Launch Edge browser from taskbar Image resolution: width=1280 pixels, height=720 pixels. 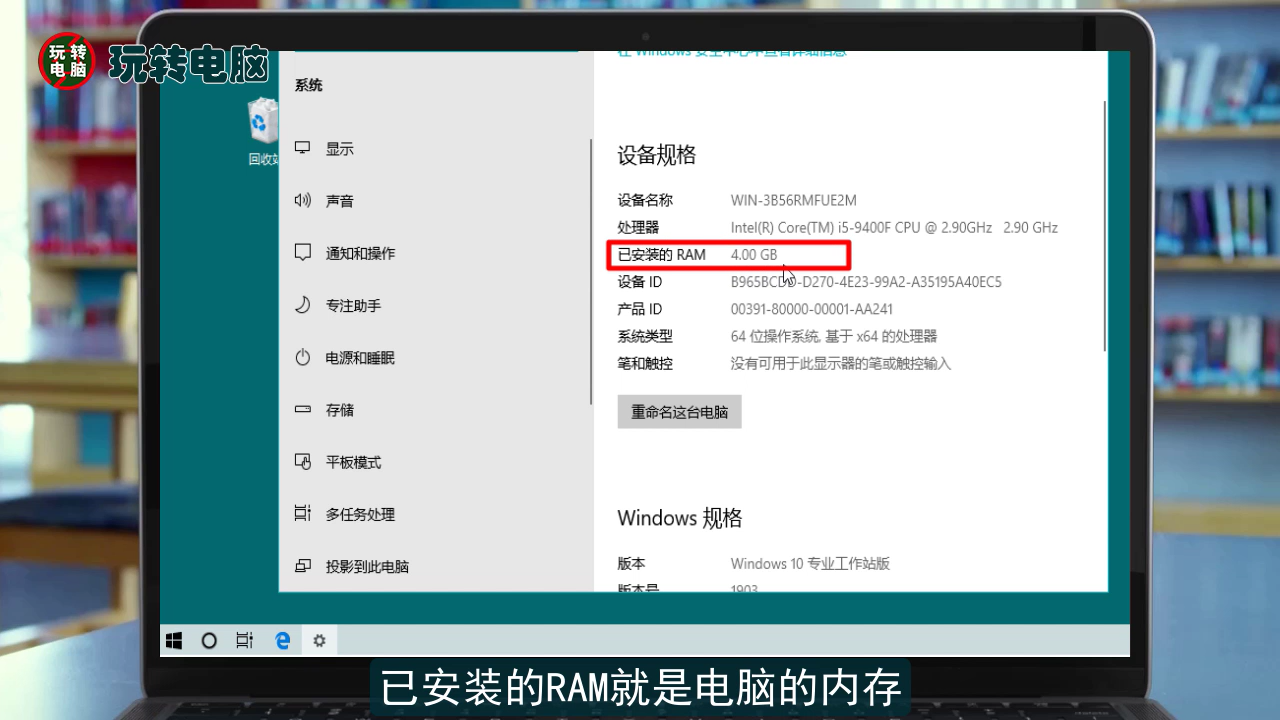coord(282,641)
